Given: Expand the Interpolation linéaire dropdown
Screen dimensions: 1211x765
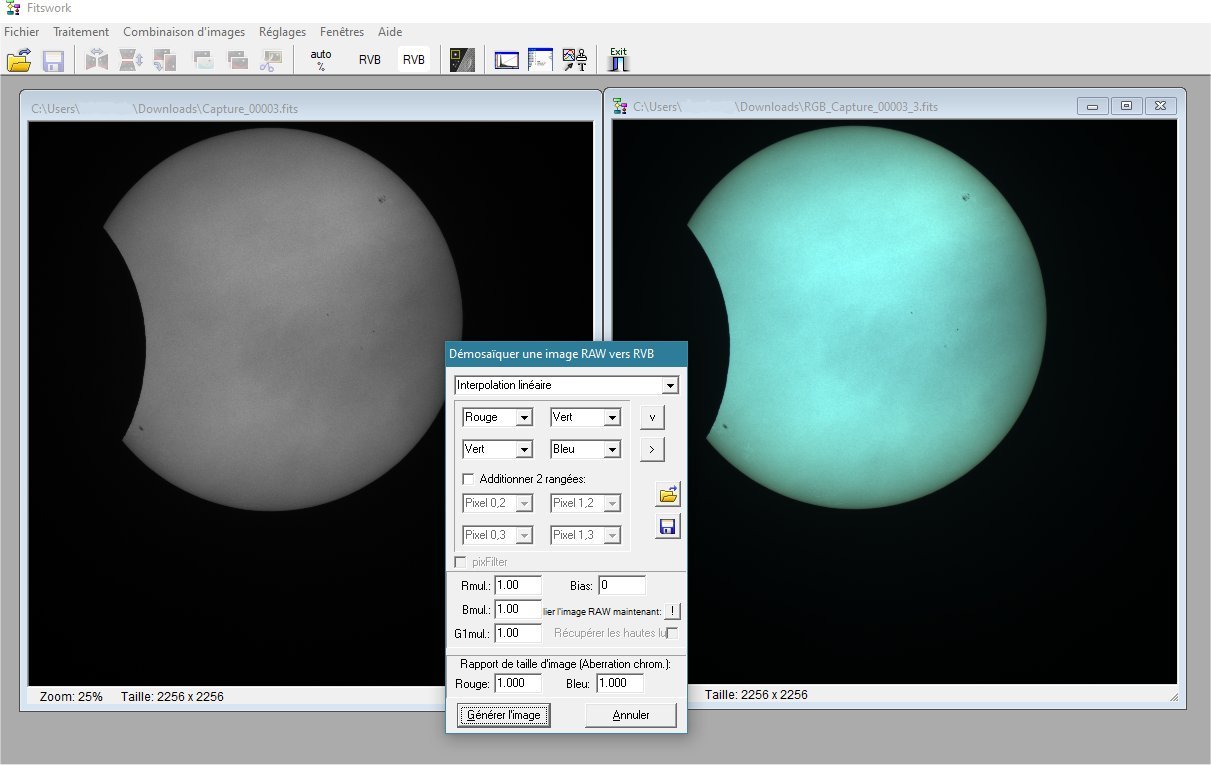Looking at the screenshot, I should pyautogui.click(x=566, y=385).
